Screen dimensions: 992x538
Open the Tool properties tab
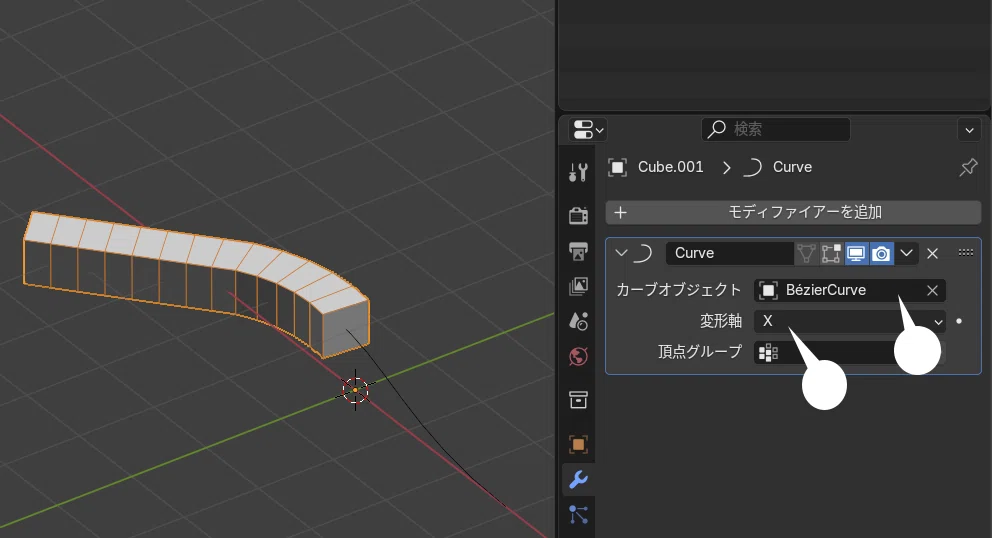coord(578,172)
